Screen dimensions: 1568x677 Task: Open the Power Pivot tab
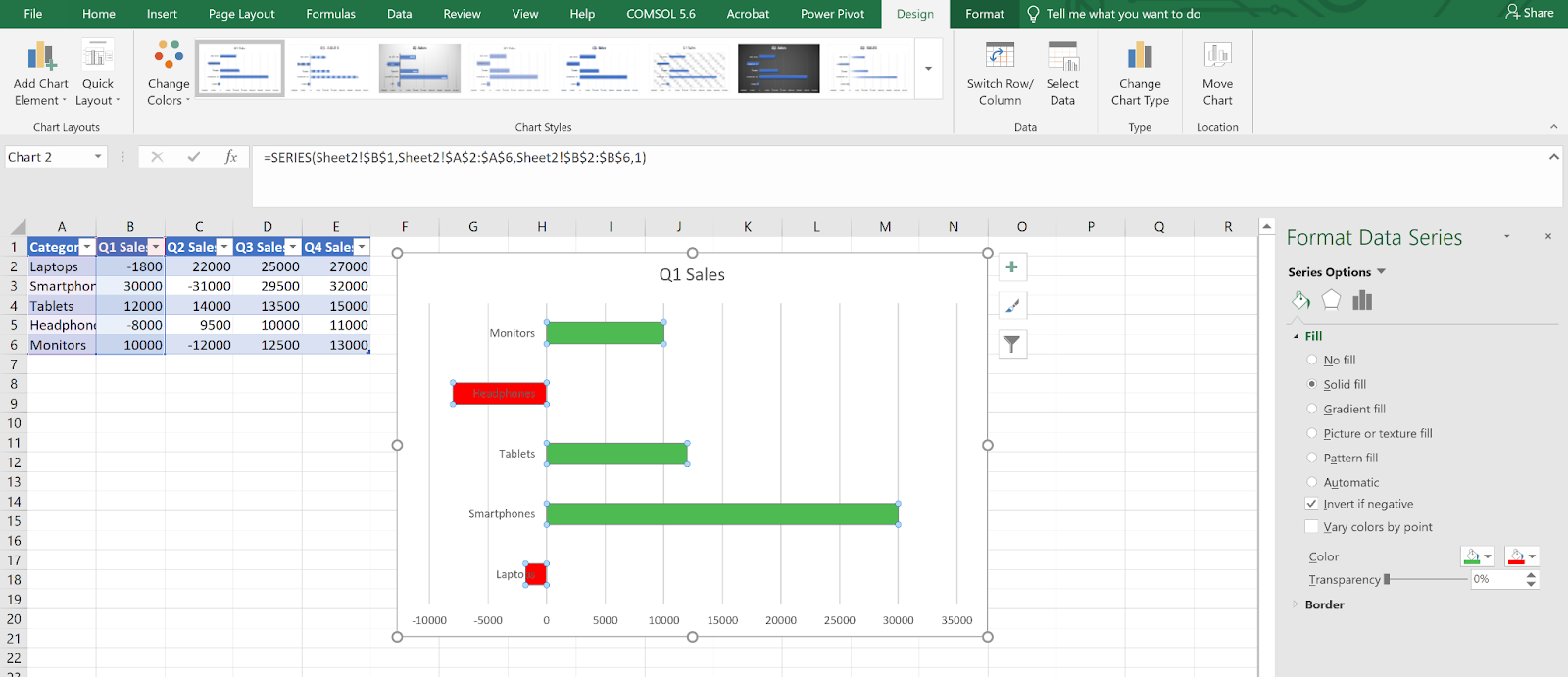[x=832, y=14]
